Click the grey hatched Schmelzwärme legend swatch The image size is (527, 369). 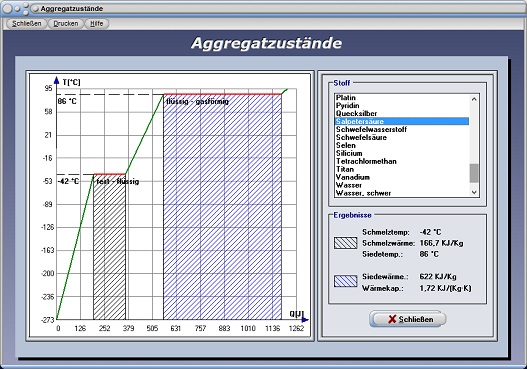(346, 243)
